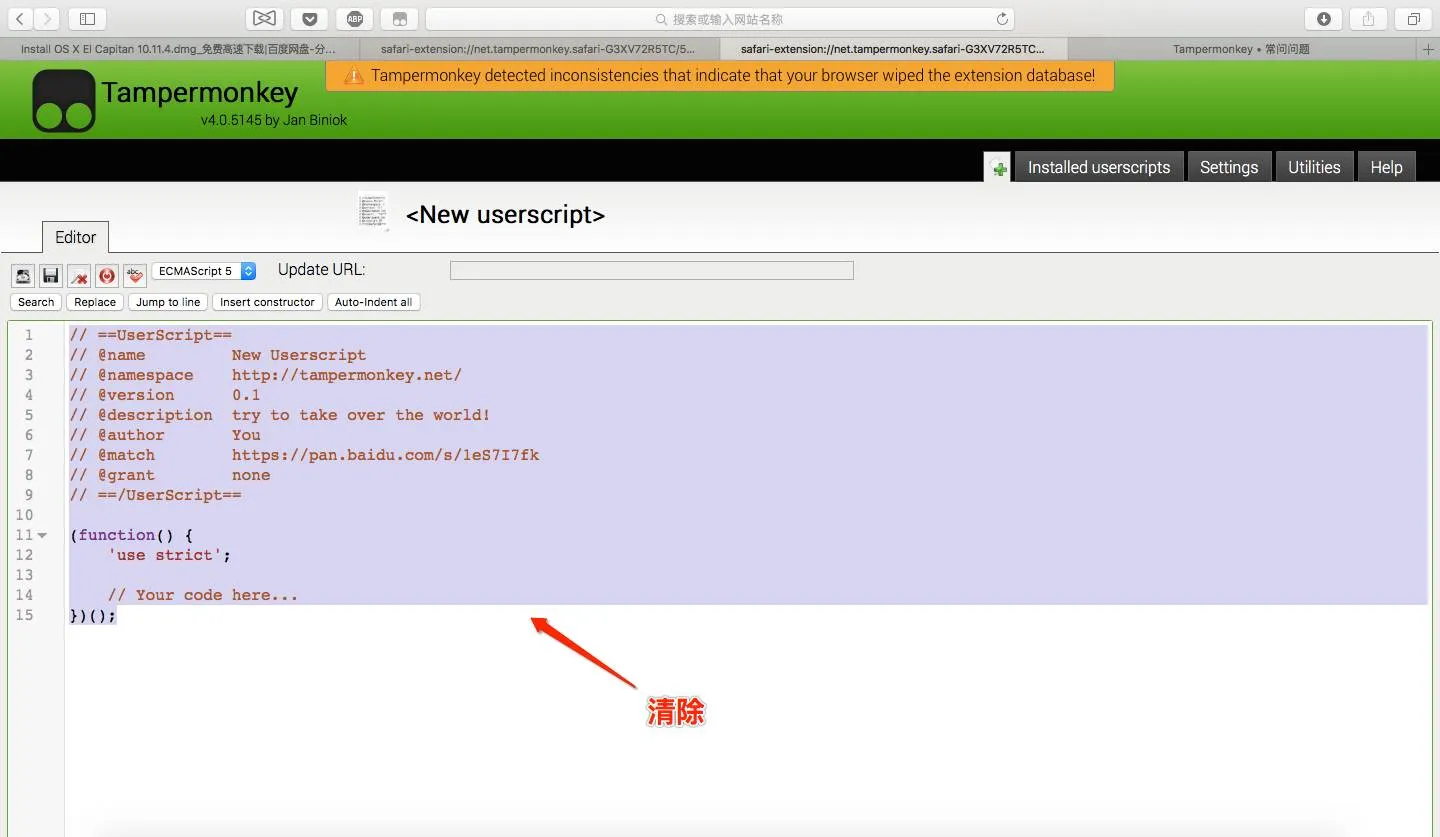Screen dimensions: 1440x837
Task: Click the Jump to line button
Action: click(x=168, y=302)
